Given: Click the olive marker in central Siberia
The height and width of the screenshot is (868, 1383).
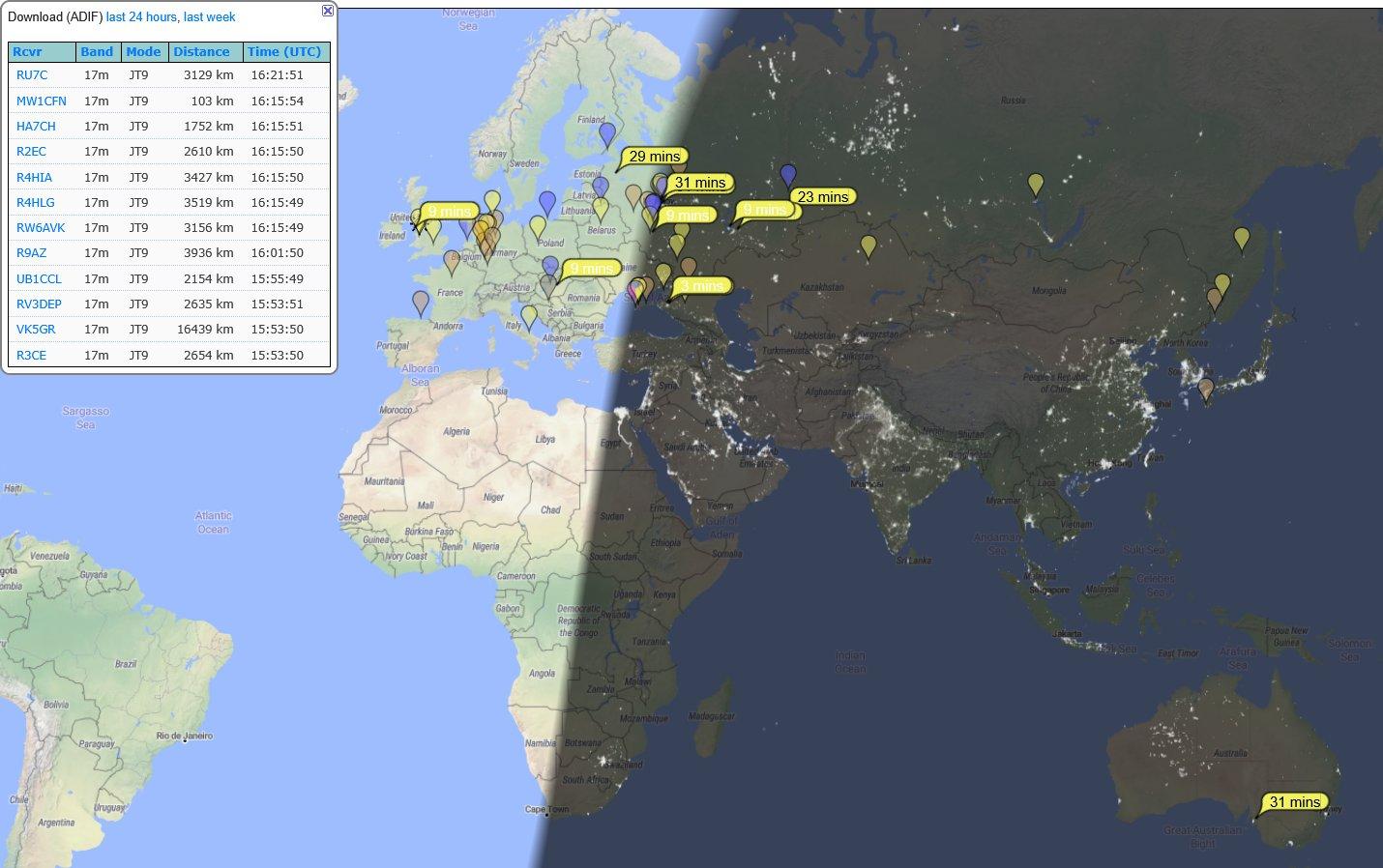Looking at the screenshot, I should coord(1036,186).
